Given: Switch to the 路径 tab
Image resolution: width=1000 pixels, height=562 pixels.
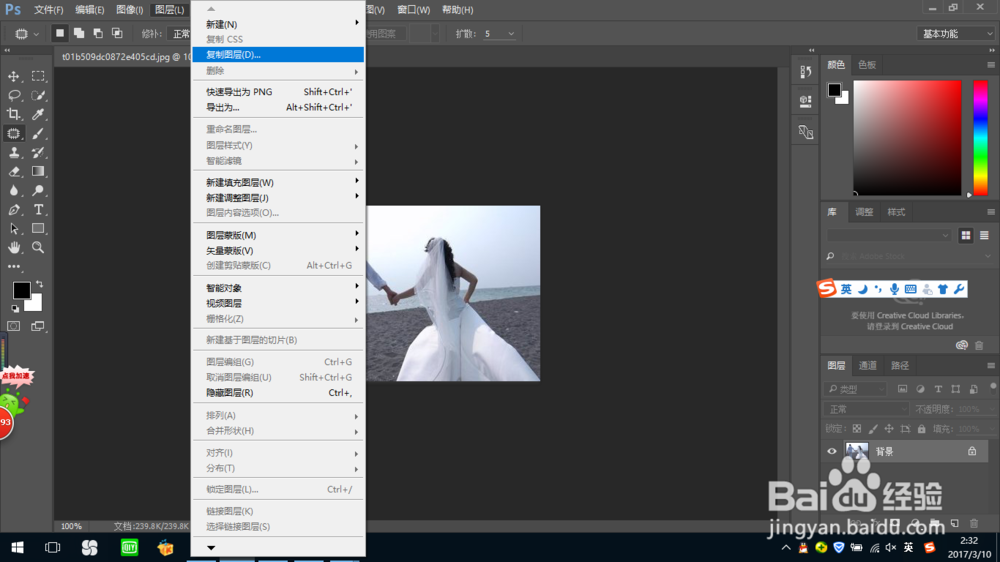Looking at the screenshot, I should click(900, 366).
